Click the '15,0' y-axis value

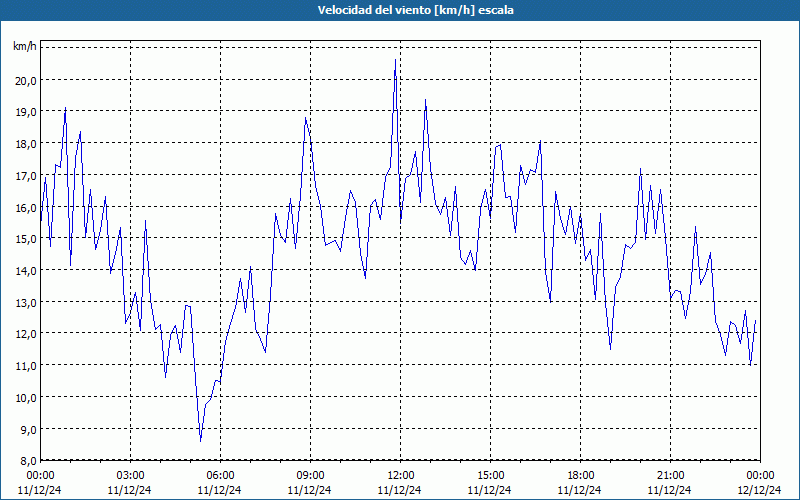pyautogui.click(x=28, y=239)
